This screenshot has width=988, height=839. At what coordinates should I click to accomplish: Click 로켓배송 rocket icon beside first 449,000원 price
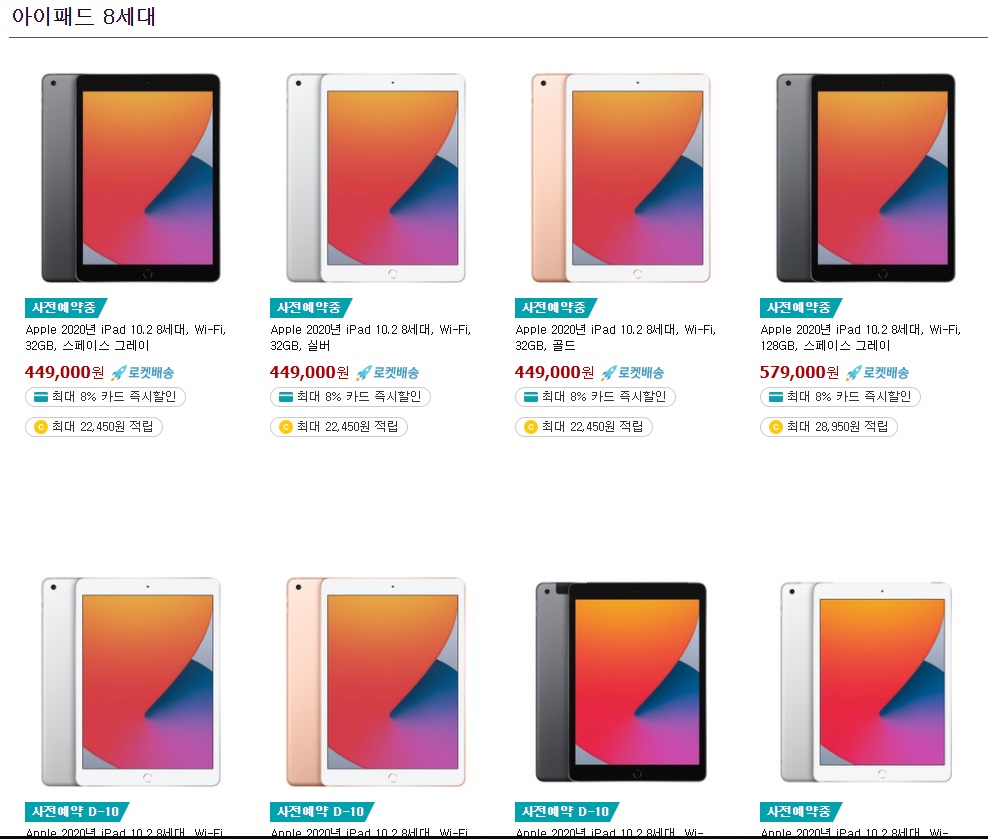(x=118, y=373)
